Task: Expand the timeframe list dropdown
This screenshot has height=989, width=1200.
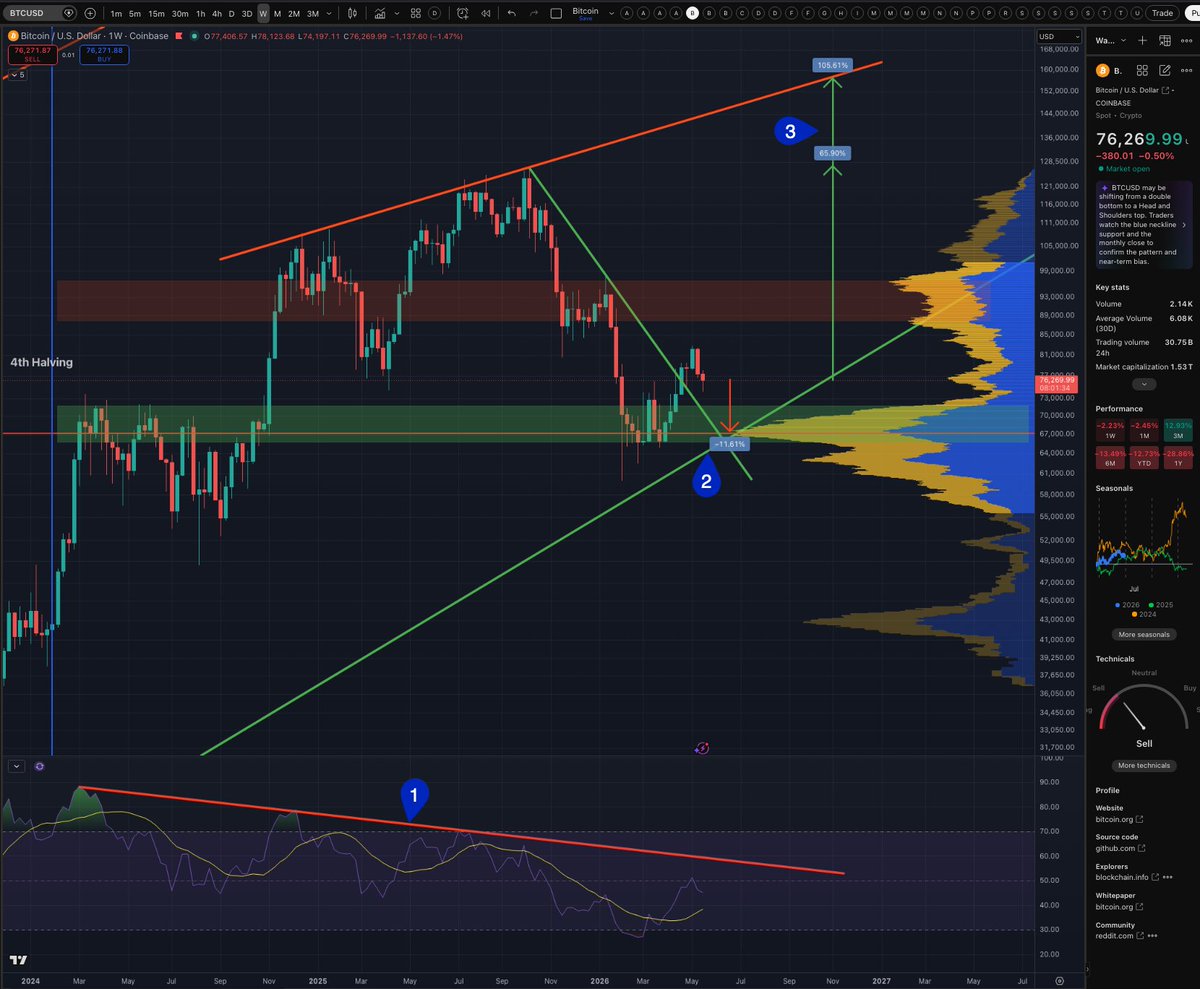Action: pyautogui.click(x=329, y=14)
